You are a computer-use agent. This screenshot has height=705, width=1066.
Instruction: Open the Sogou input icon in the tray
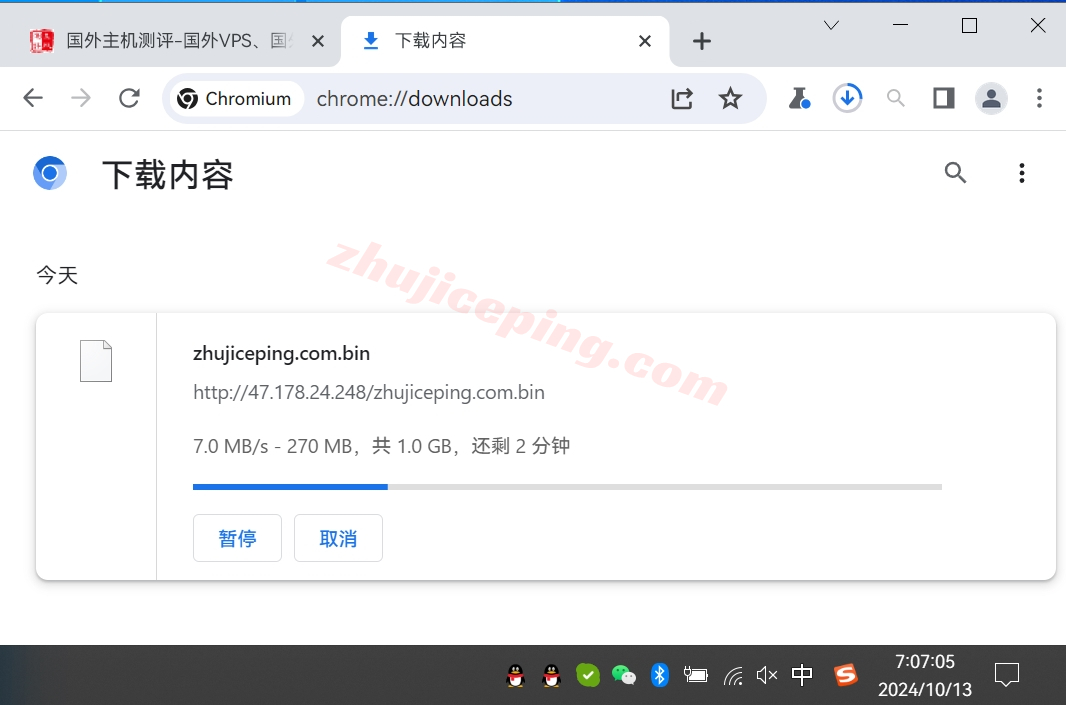[845, 675]
